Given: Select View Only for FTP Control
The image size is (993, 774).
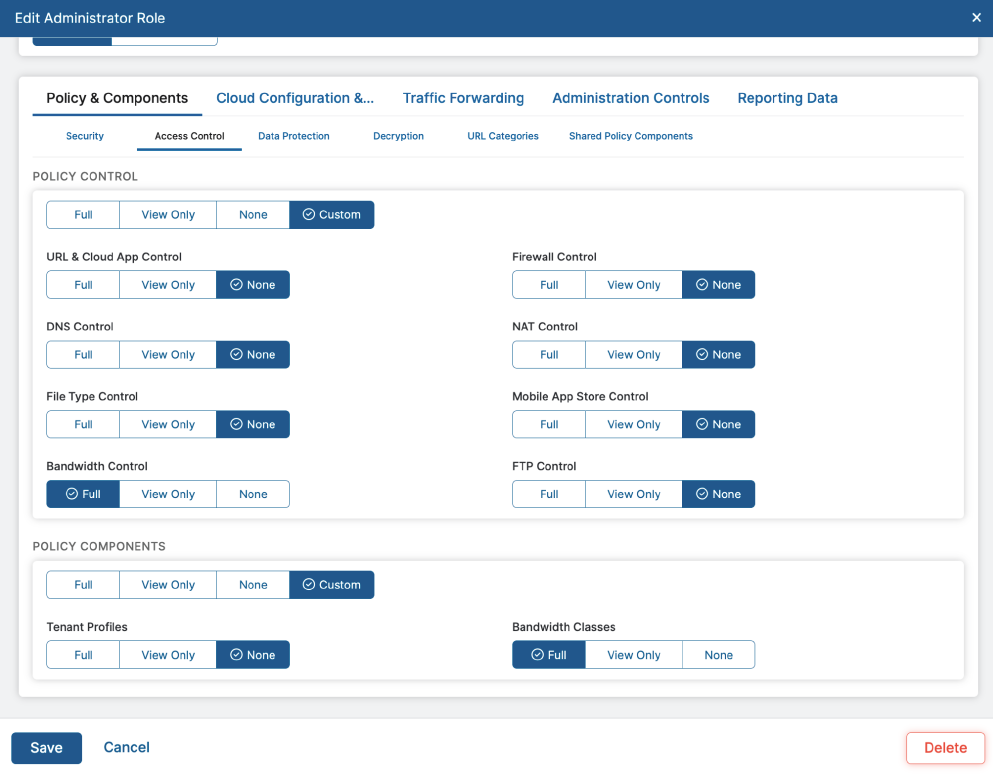Looking at the screenshot, I should tap(634, 494).
